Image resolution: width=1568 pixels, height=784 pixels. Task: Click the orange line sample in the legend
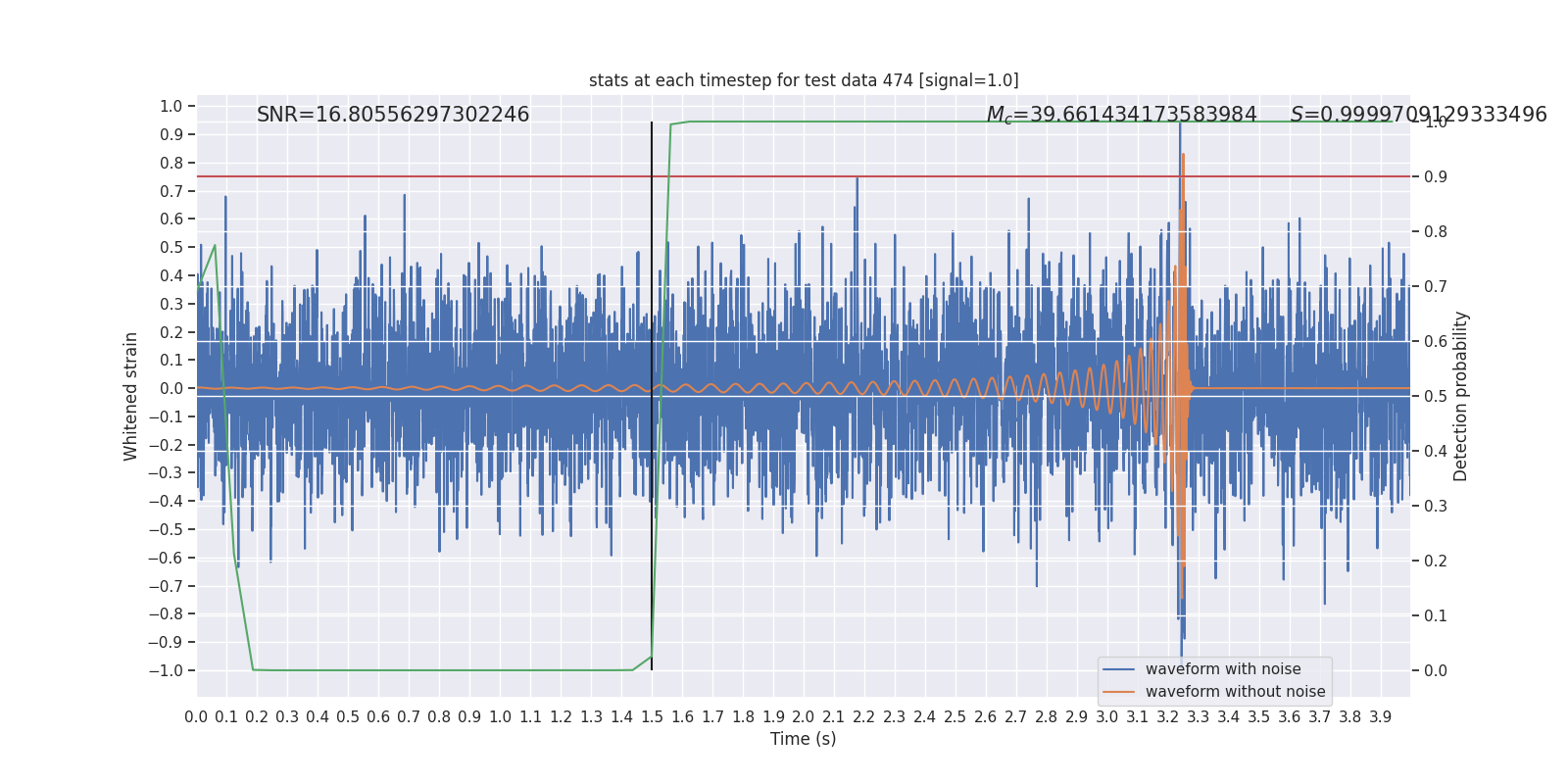(1118, 692)
